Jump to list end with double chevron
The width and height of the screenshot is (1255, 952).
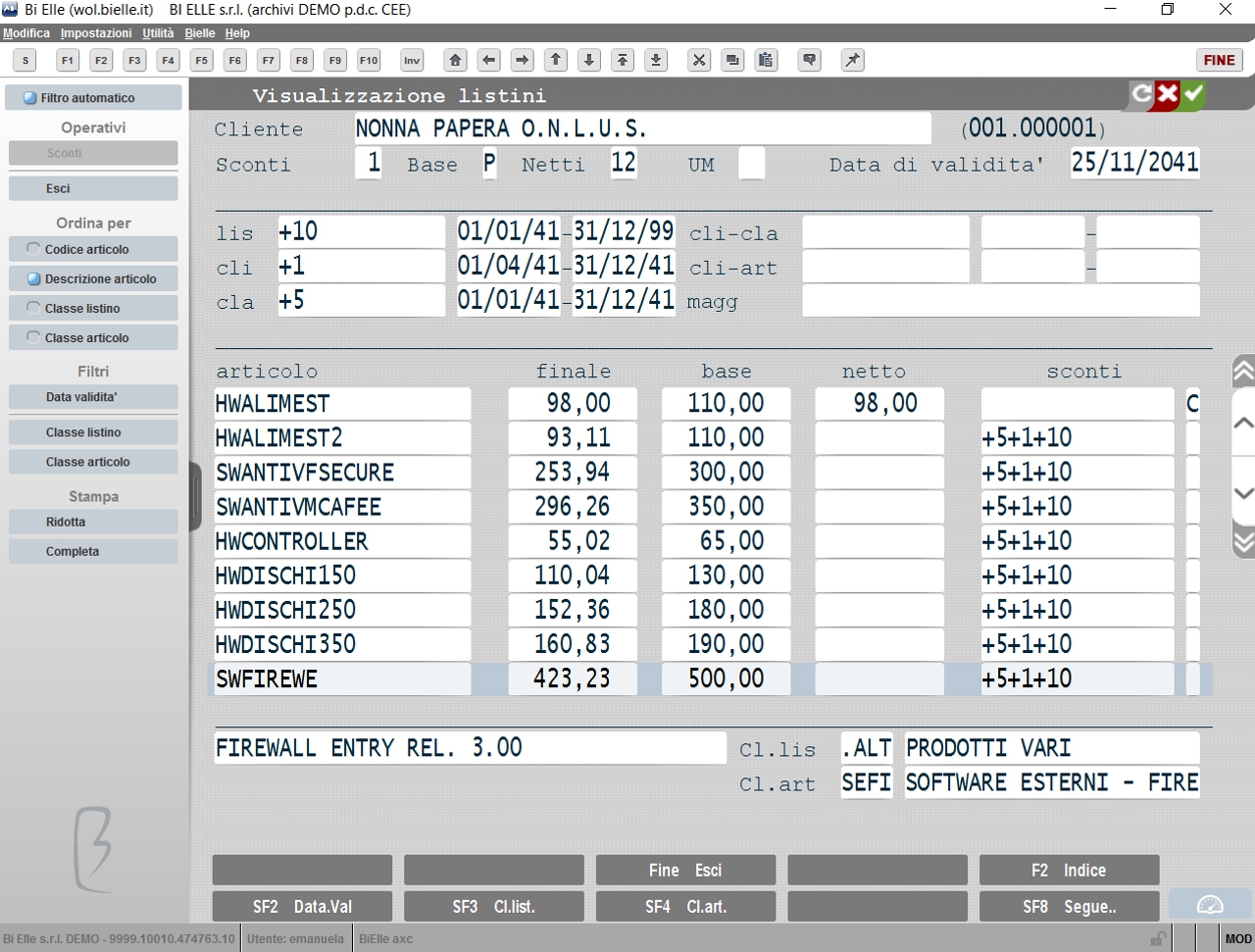tap(1243, 540)
